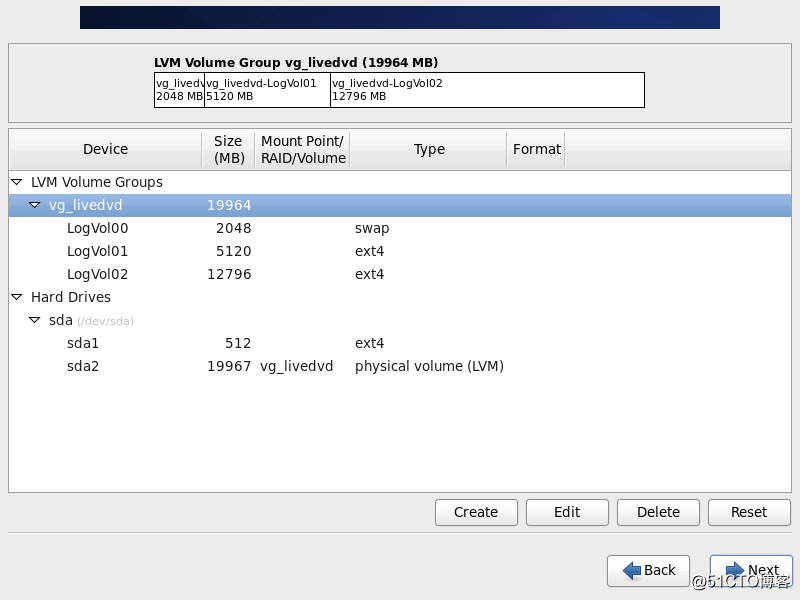The height and width of the screenshot is (600, 800).
Task: Select the LogVol01 logical volume row
Action: [400, 251]
